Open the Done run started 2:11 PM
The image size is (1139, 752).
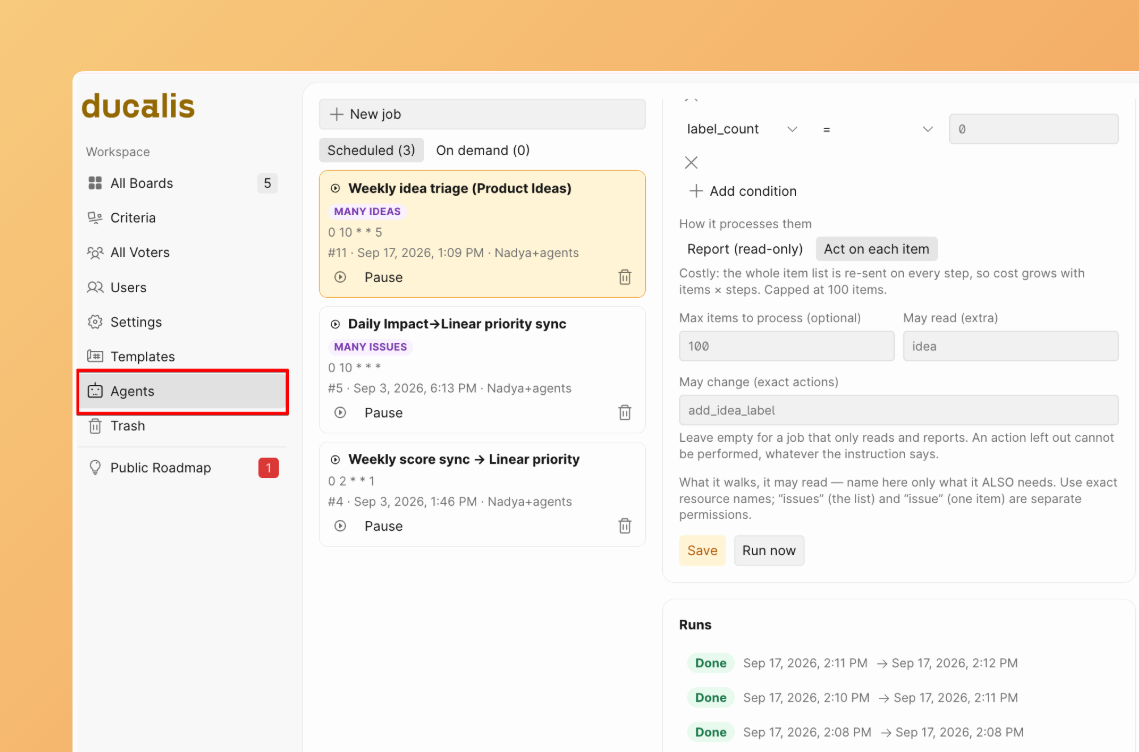click(899, 663)
